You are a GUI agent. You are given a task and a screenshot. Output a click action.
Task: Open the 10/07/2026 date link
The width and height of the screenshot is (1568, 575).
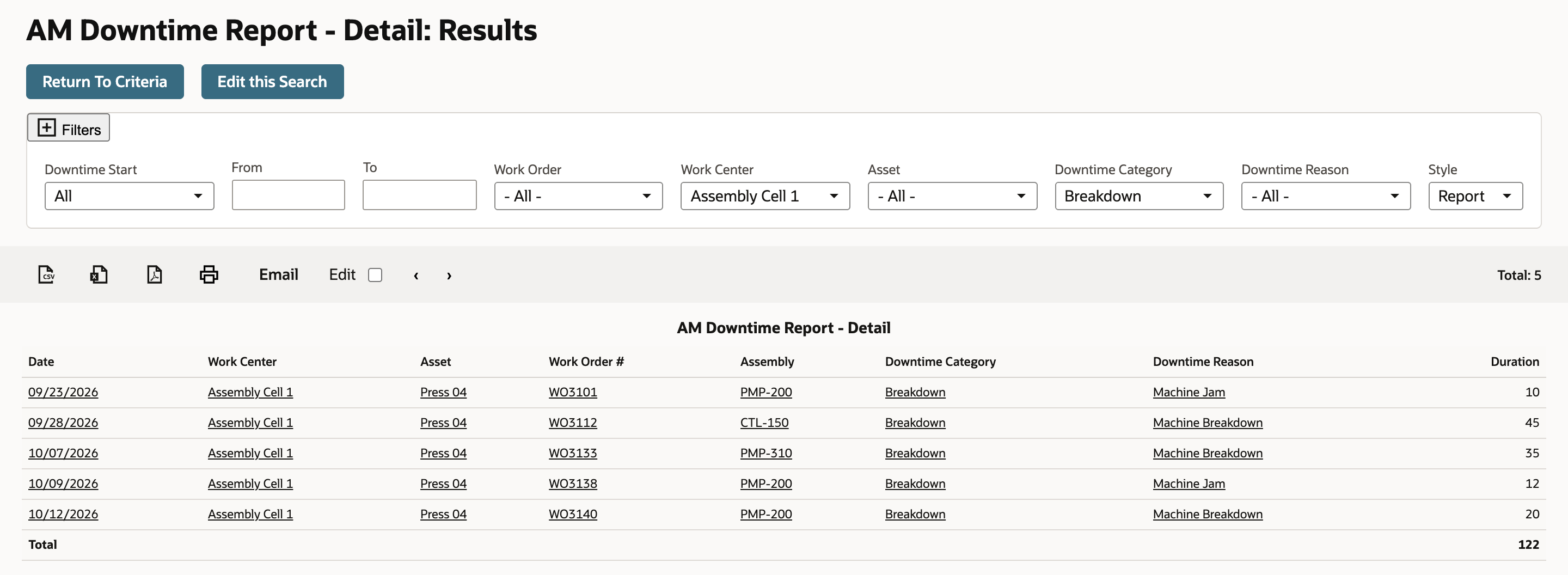[63, 454]
